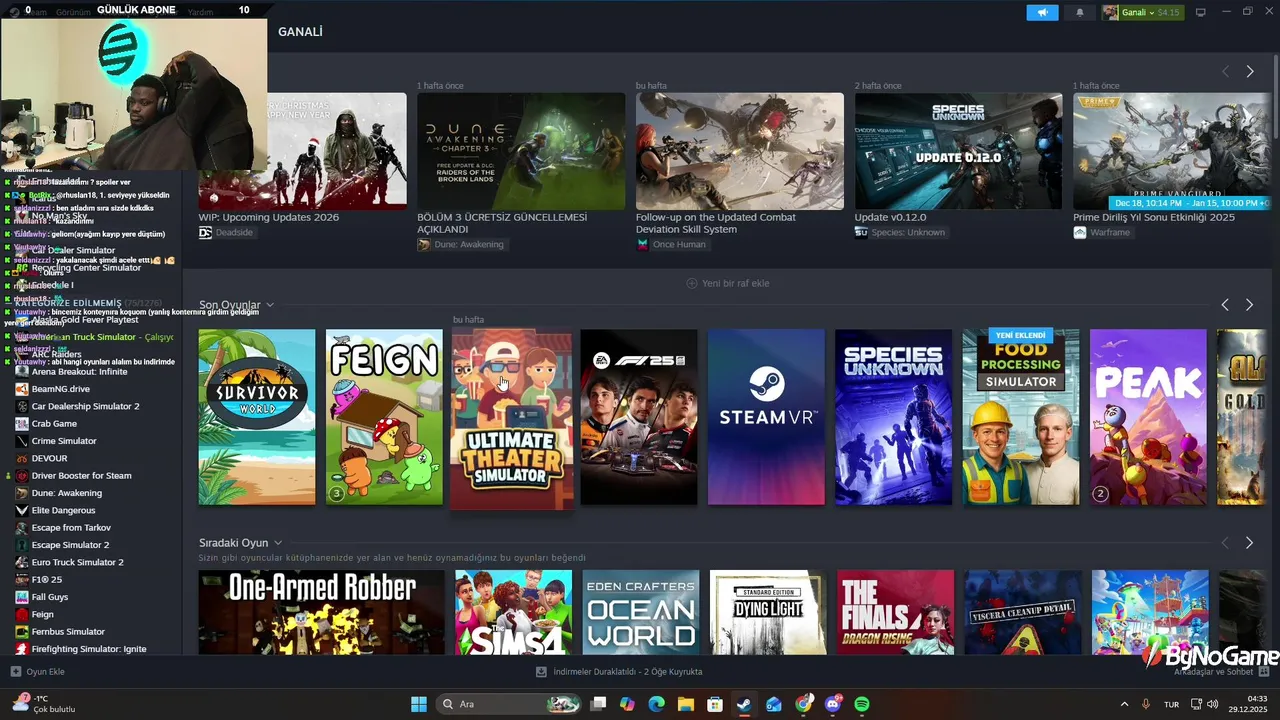This screenshot has width=1280, height=720.
Task: Select the Survivor World game cover
Action: tap(257, 417)
